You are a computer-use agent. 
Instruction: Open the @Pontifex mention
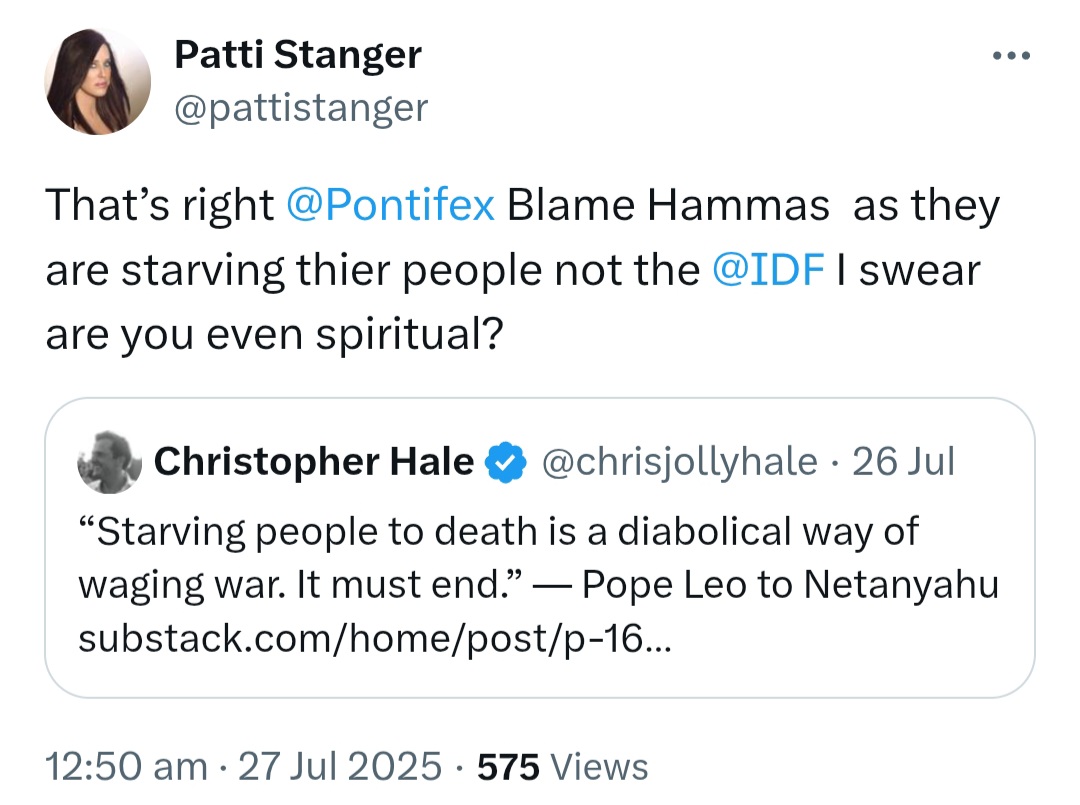point(390,205)
